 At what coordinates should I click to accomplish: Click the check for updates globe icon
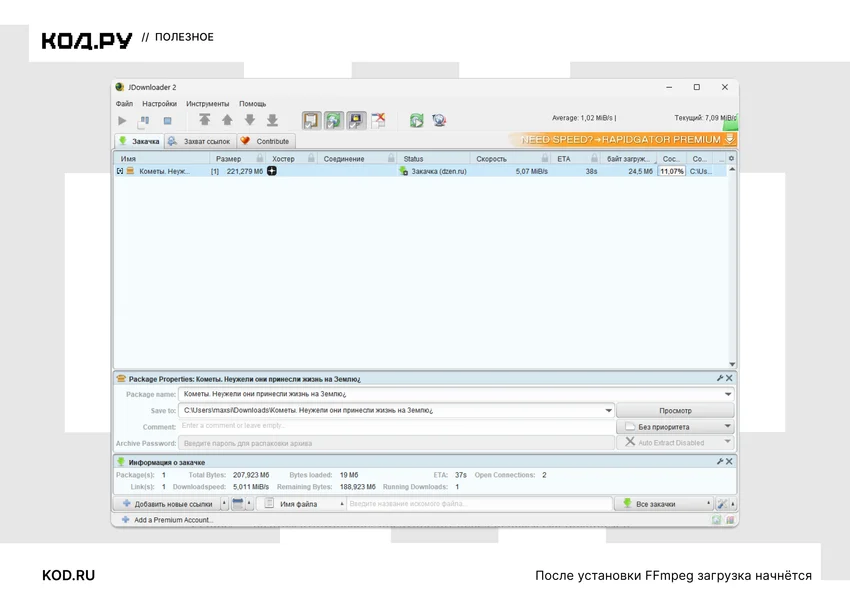439,120
